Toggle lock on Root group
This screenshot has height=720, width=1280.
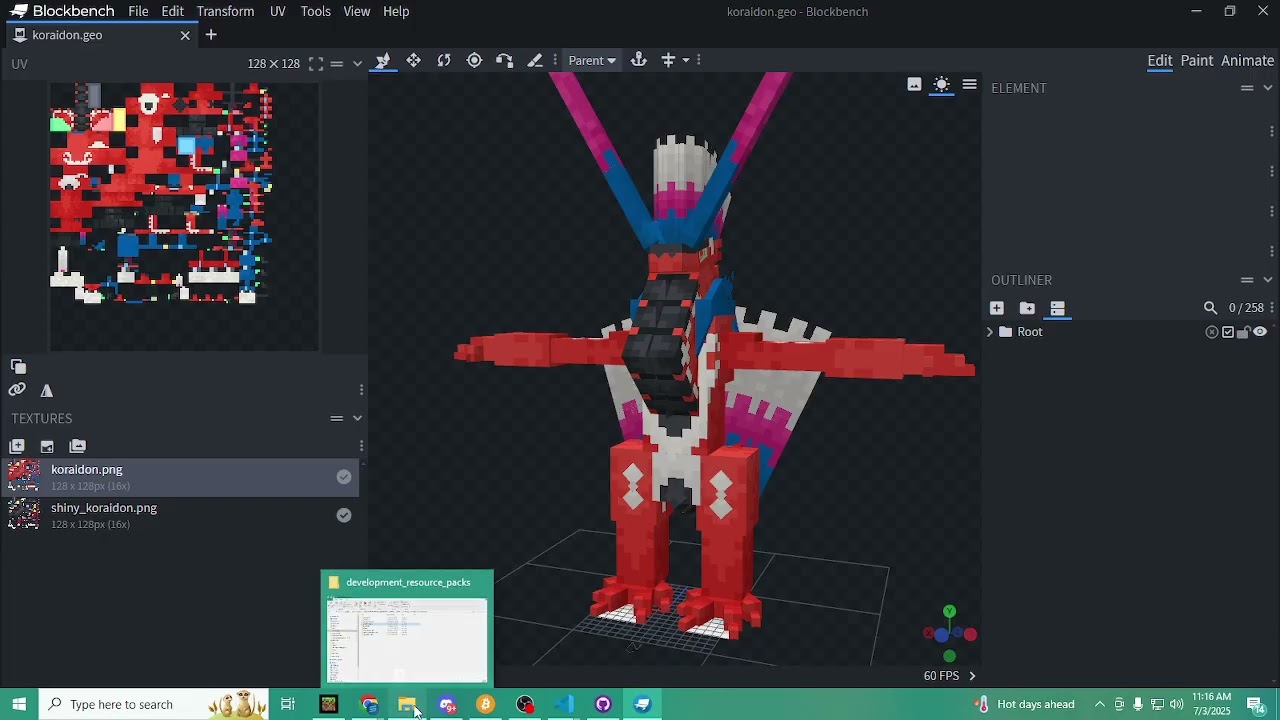(1244, 332)
